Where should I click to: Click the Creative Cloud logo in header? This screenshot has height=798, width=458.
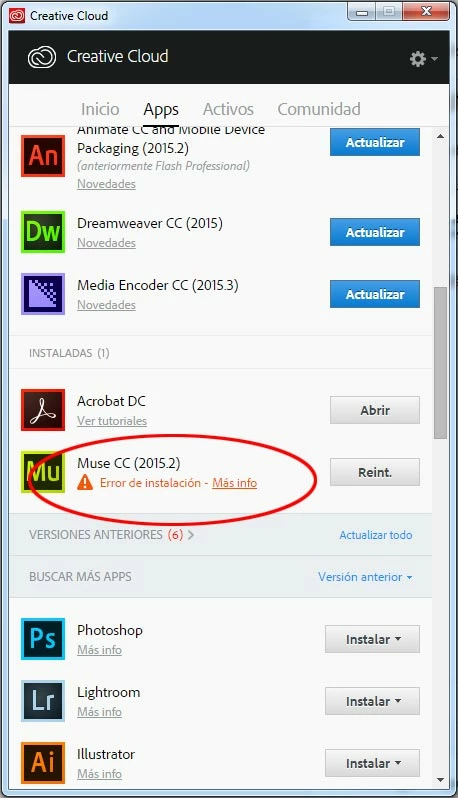tap(42, 57)
